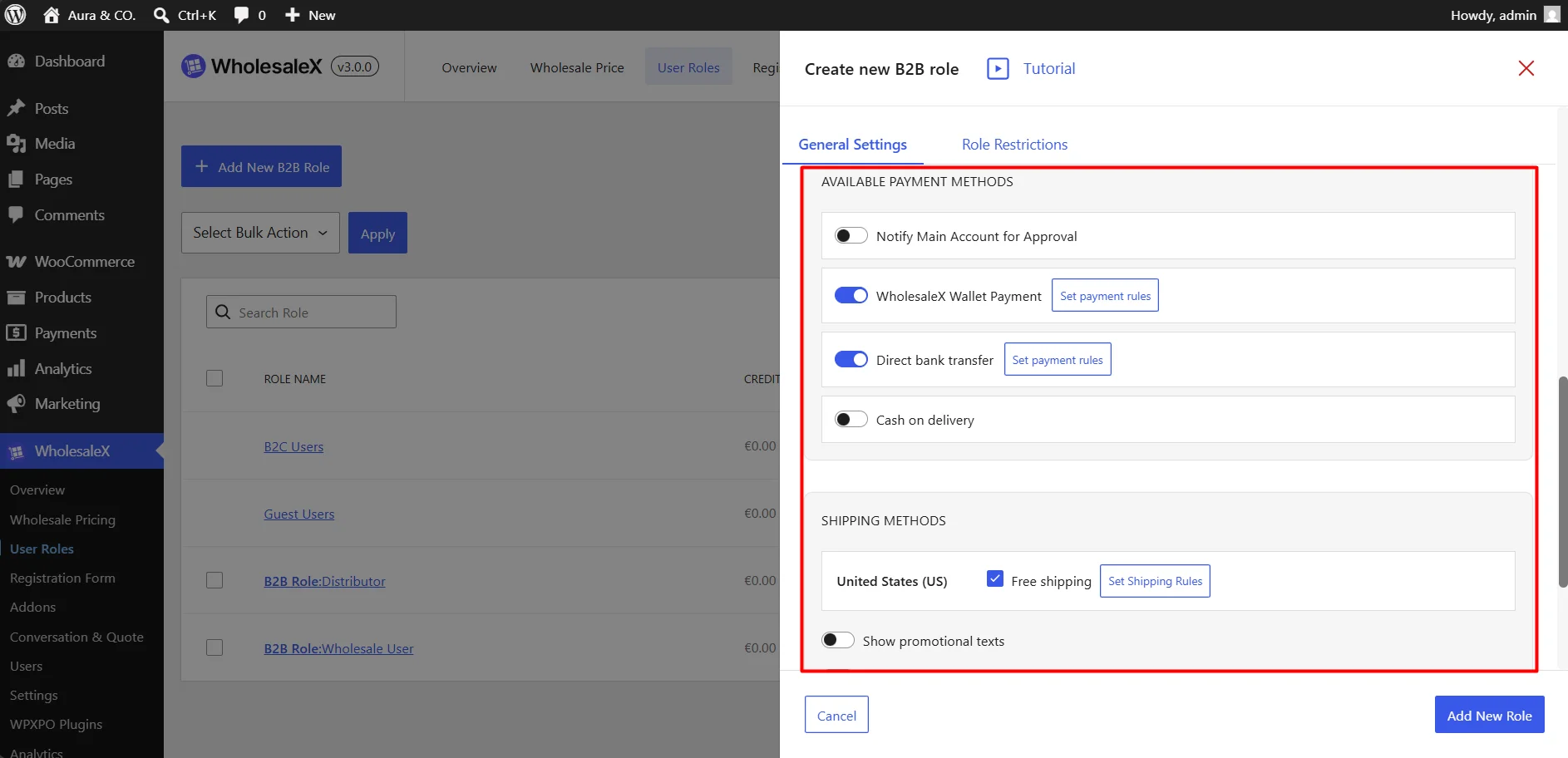Open Payments menu

tap(66, 333)
